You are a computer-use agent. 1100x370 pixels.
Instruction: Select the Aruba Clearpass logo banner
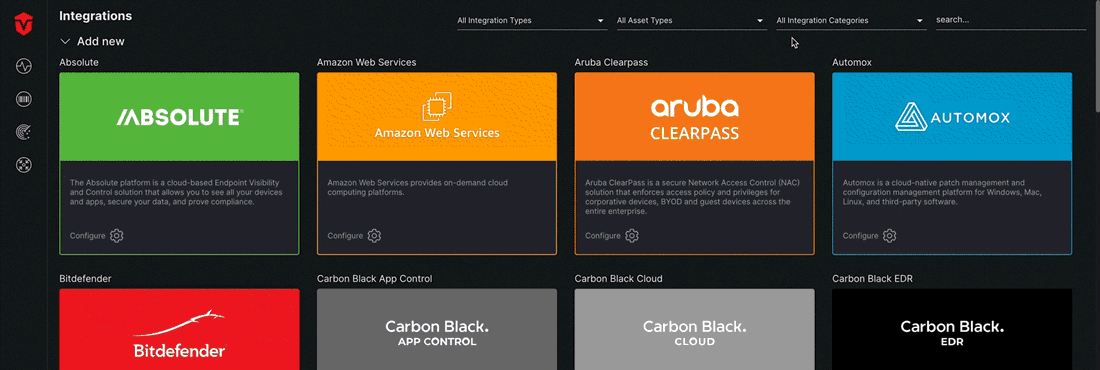695,117
